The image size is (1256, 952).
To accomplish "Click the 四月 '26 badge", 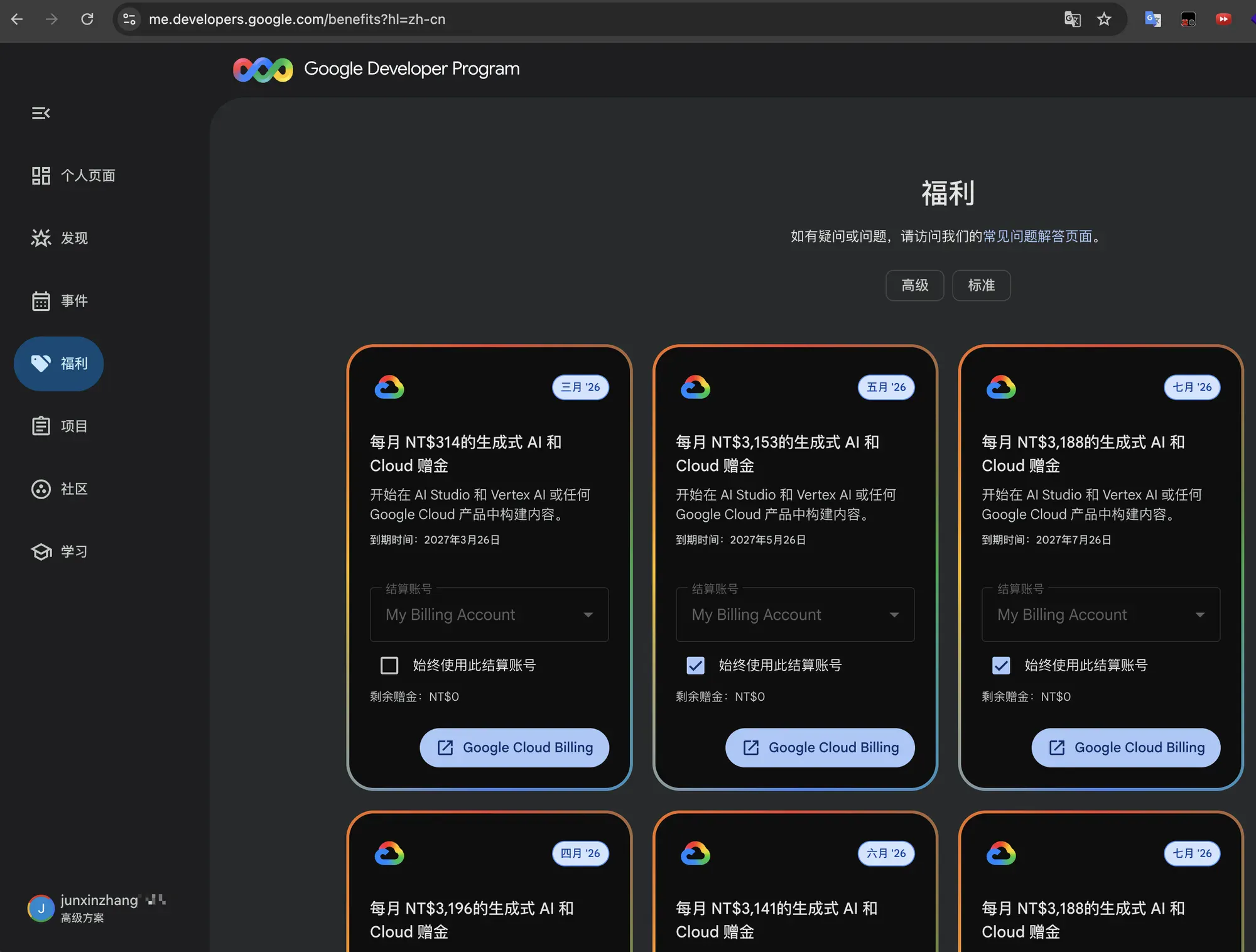I will (580, 853).
